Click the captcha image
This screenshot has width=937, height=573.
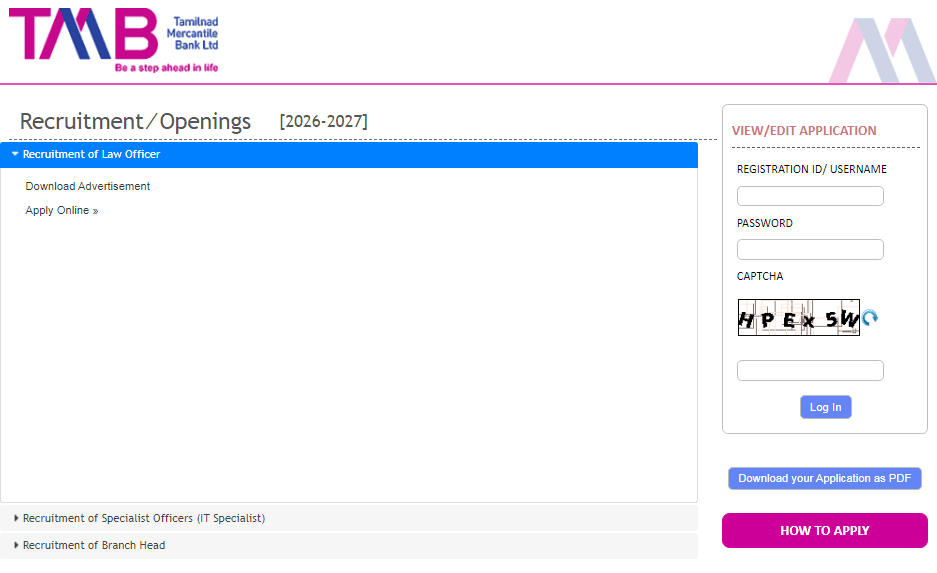click(x=798, y=317)
